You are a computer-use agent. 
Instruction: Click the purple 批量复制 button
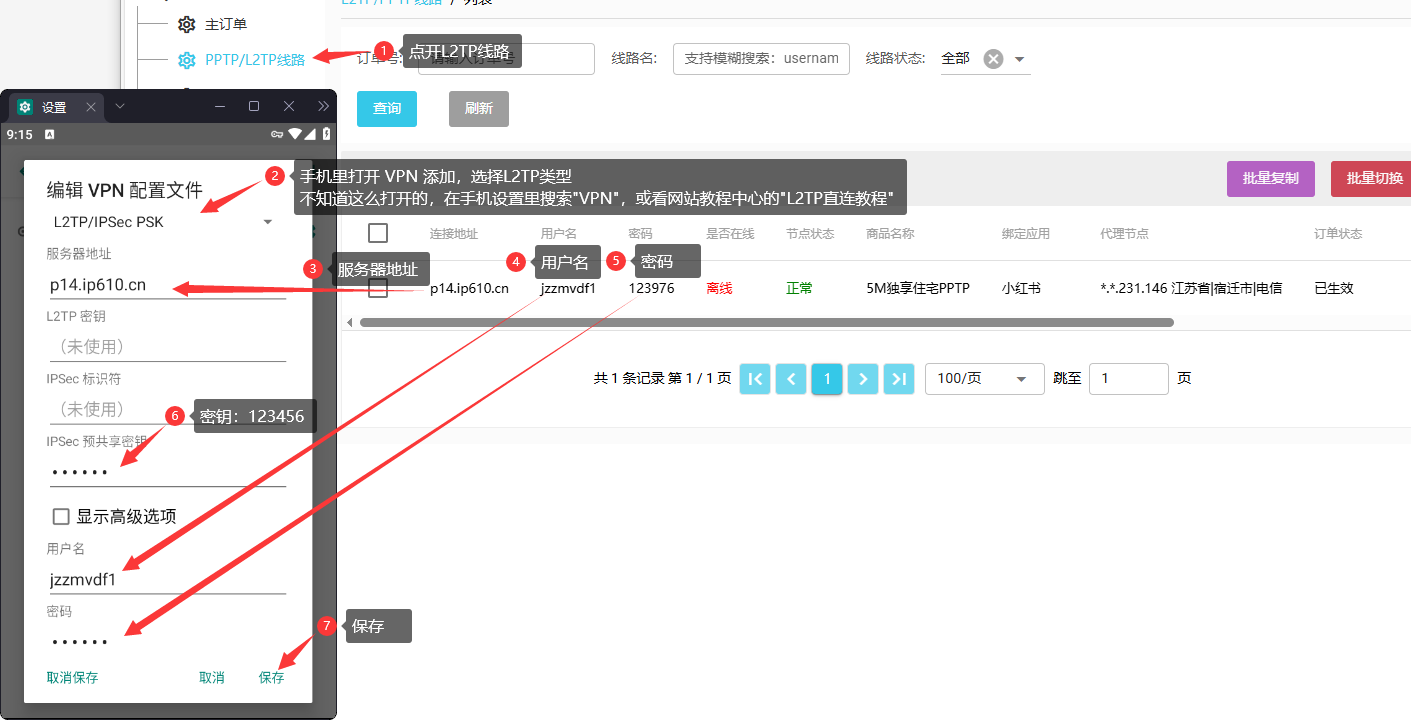coord(1271,179)
